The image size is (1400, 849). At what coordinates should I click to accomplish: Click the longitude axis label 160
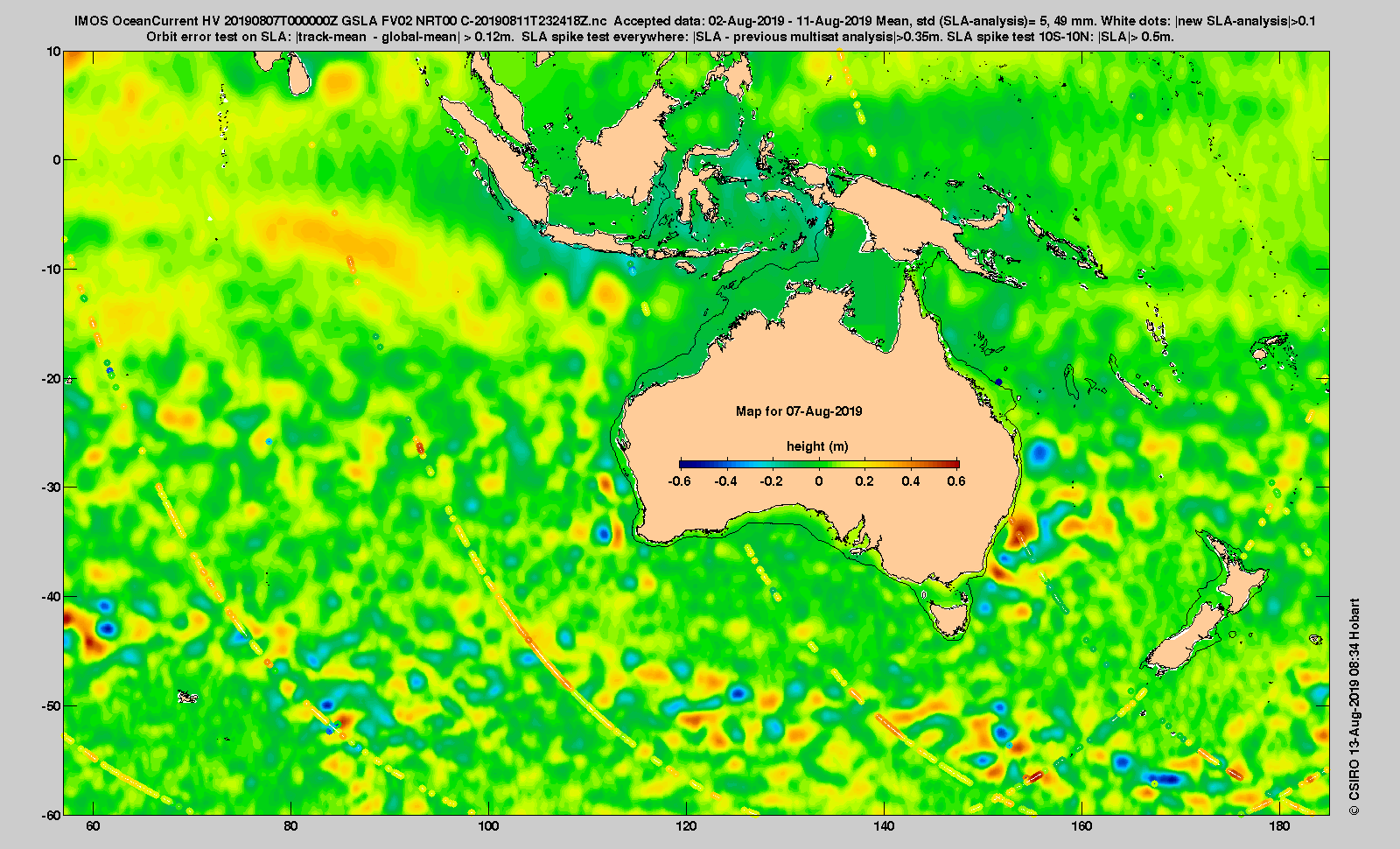point(1082,827)
